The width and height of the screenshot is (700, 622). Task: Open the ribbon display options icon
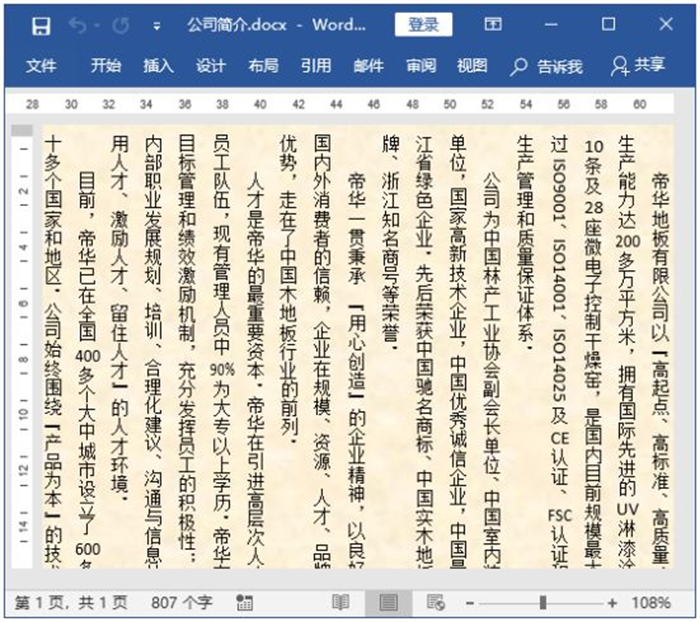coord(493,25)
